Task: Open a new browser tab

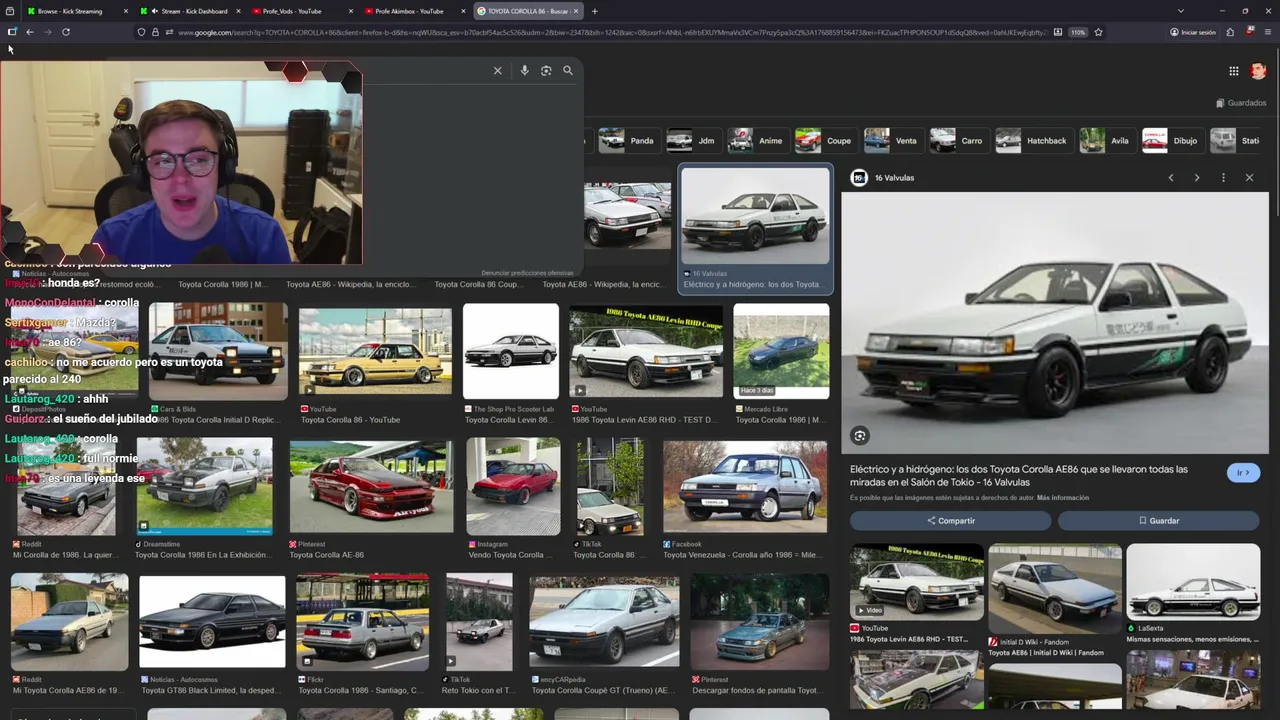Action: click(x=595, y=11)
